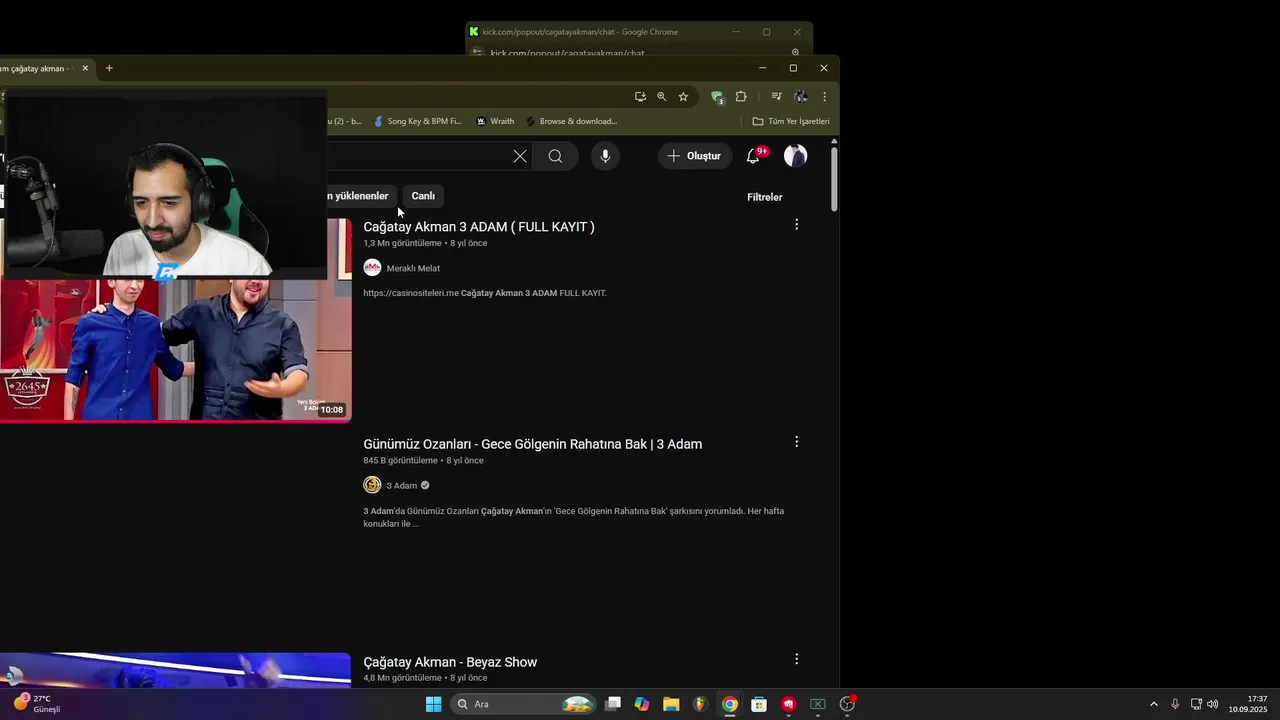Open network settings tray icon
Screen dimensions: 1280x720
(x=1196, y=704)
